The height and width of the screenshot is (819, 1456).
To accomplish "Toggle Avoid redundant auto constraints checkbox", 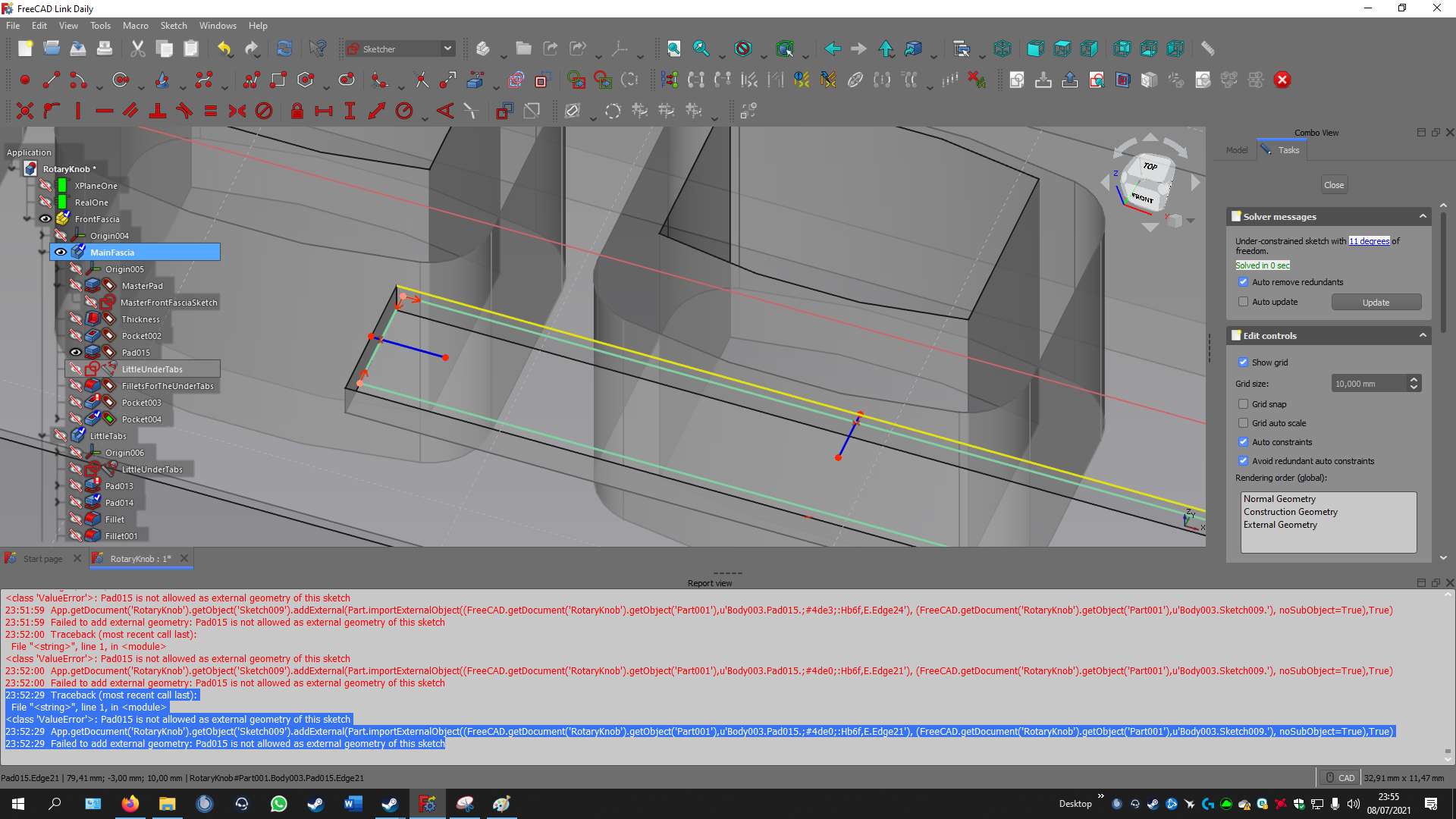I will [x=1243, y=461].
